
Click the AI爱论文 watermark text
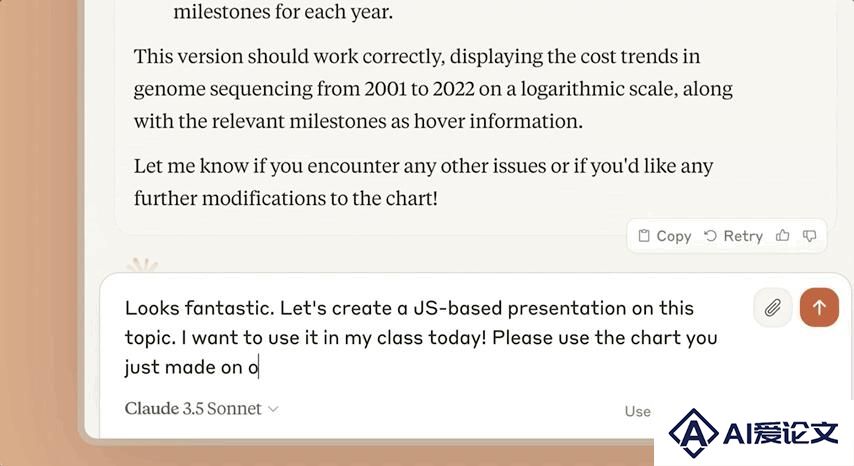click(x=780, y=433)
